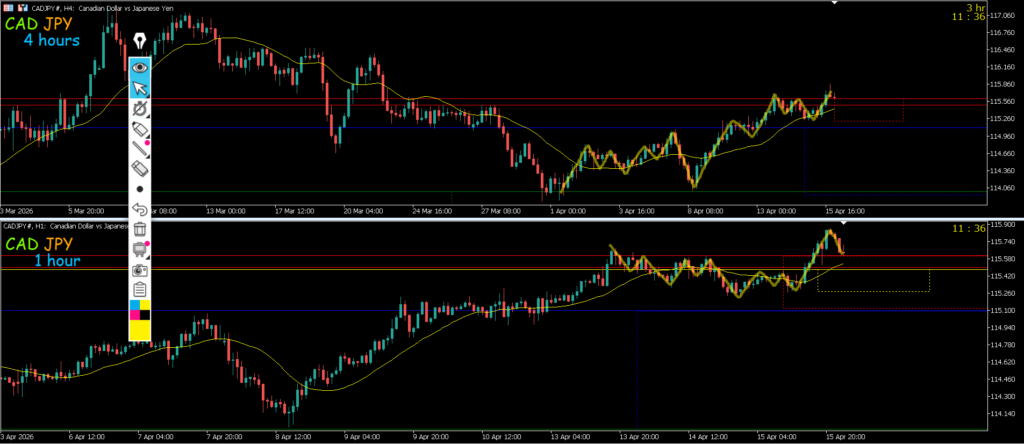1024x444 pixels.
Task: Pick the yellow swatch in the color palette
Action: tap(140, 328)
